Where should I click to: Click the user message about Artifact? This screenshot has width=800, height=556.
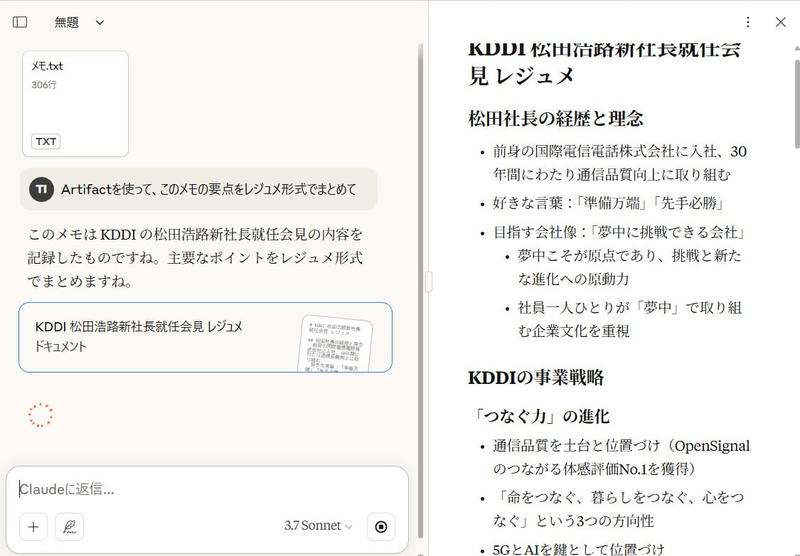click(x=198, y=189)
